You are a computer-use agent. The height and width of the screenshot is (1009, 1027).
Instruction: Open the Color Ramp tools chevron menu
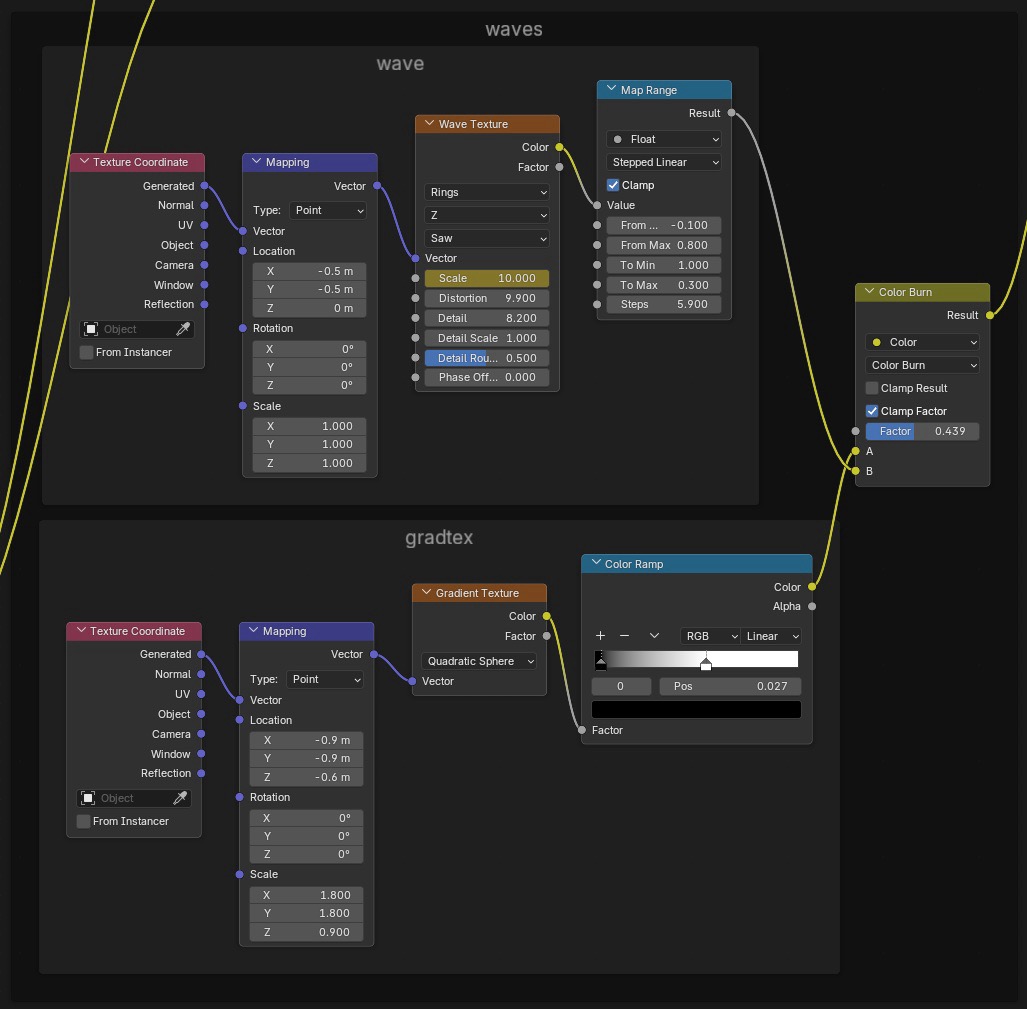pyautogui.click(x=654, y=636)
